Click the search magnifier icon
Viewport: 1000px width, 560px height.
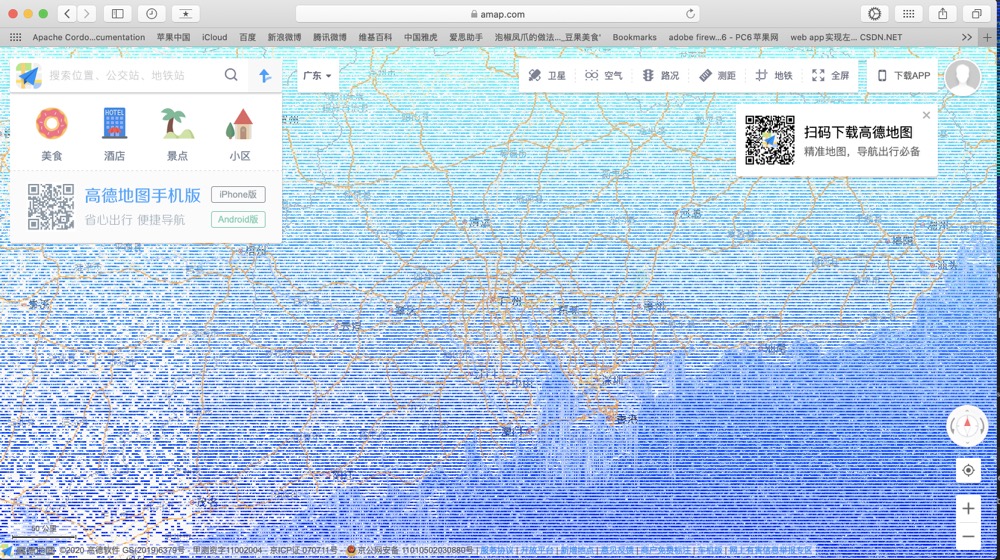[231, 75]
